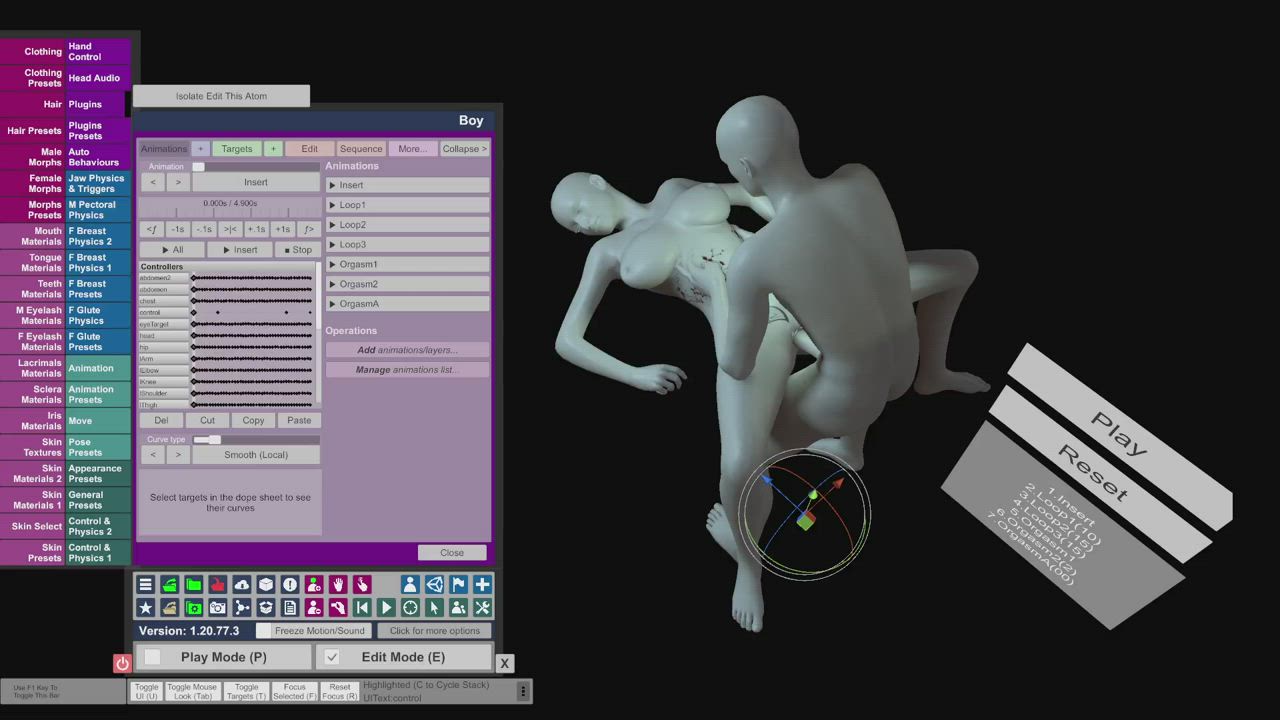Viewport: 1280px width, 720px height.
Task: Click the camera screenshot icon
Action: (x=217, y=608)
